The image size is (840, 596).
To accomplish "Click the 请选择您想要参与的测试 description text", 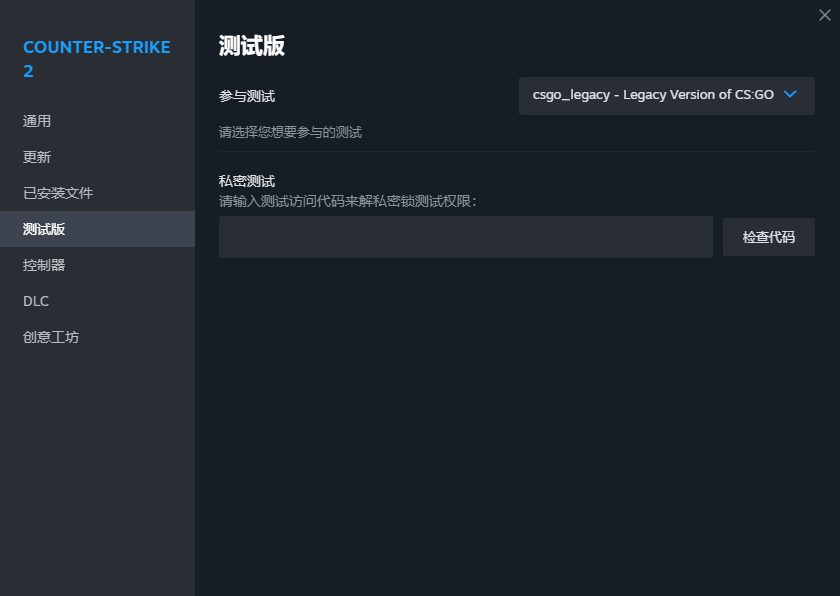I will click(290, 132).
